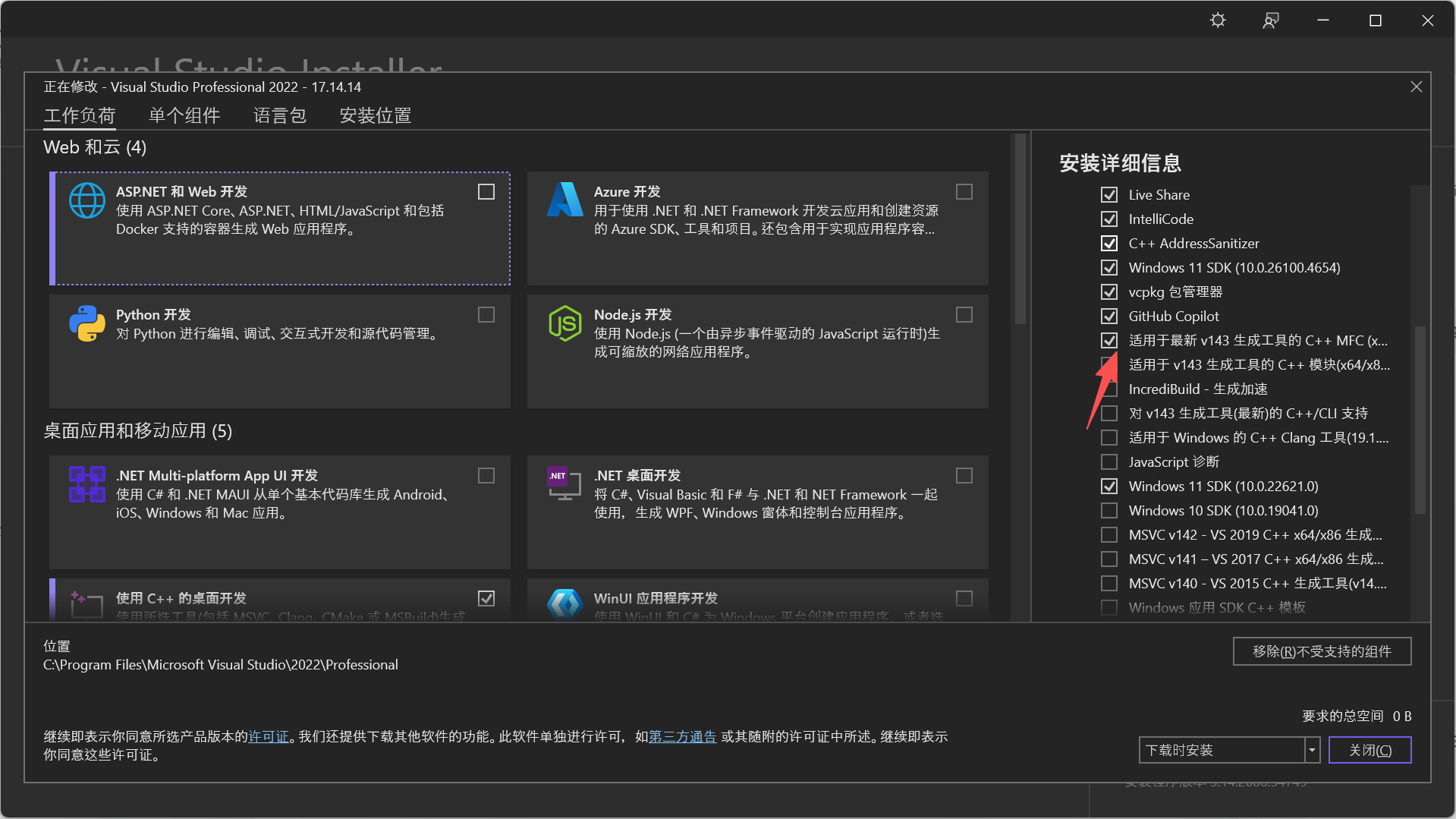Viewport: 1456px width, 819px height.
Task: Switch to the 单个组件 tab
Action: [184, 115]
